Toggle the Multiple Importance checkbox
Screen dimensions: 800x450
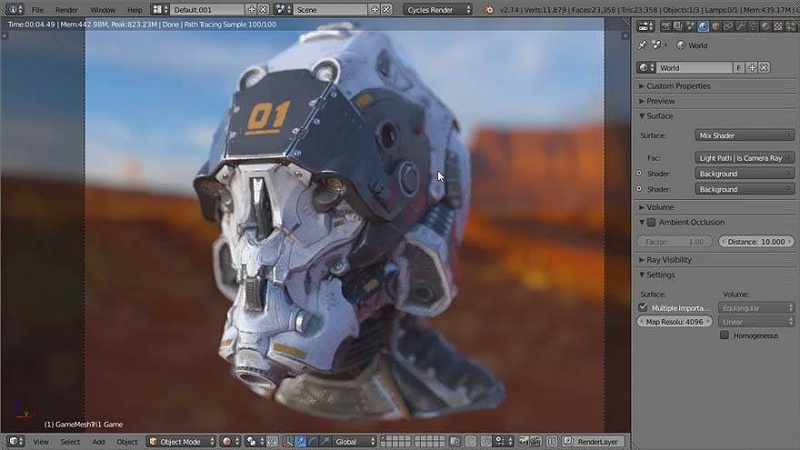coord(643,308)
